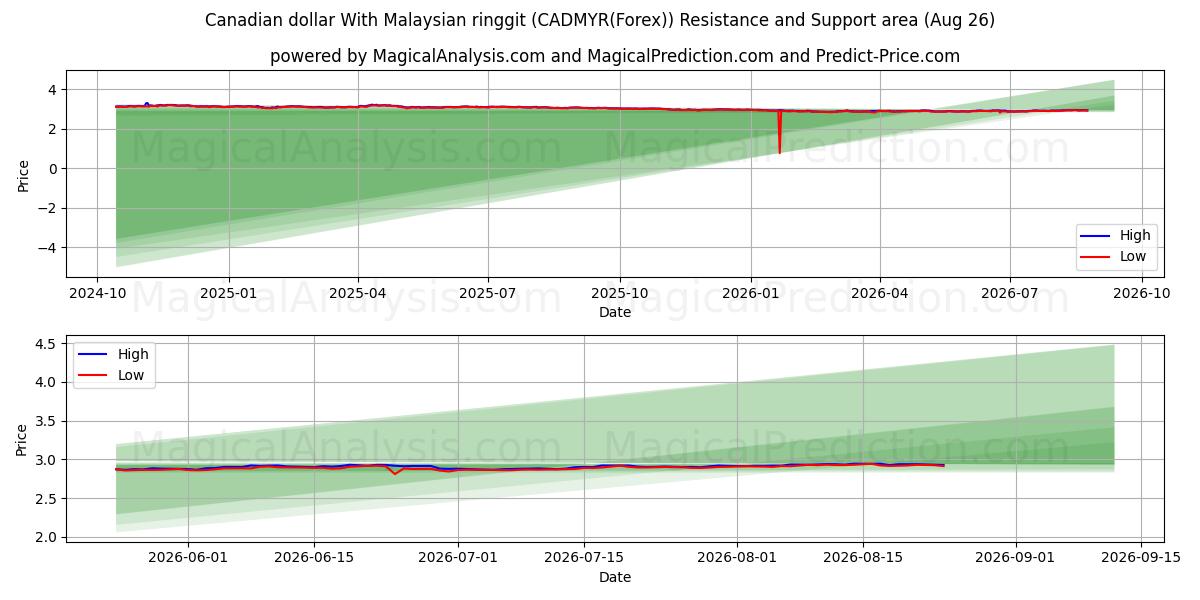Select the '2025-04' date tick label
This screenshot has height=600, width=1200.
(x=358, y=294)
